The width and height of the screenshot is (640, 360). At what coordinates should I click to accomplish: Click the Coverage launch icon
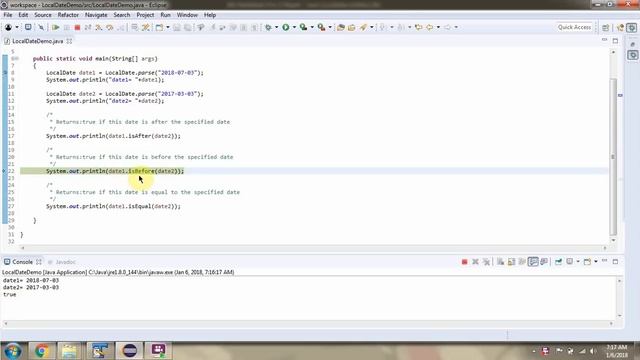pyautogui.click(x=303, y=27)
